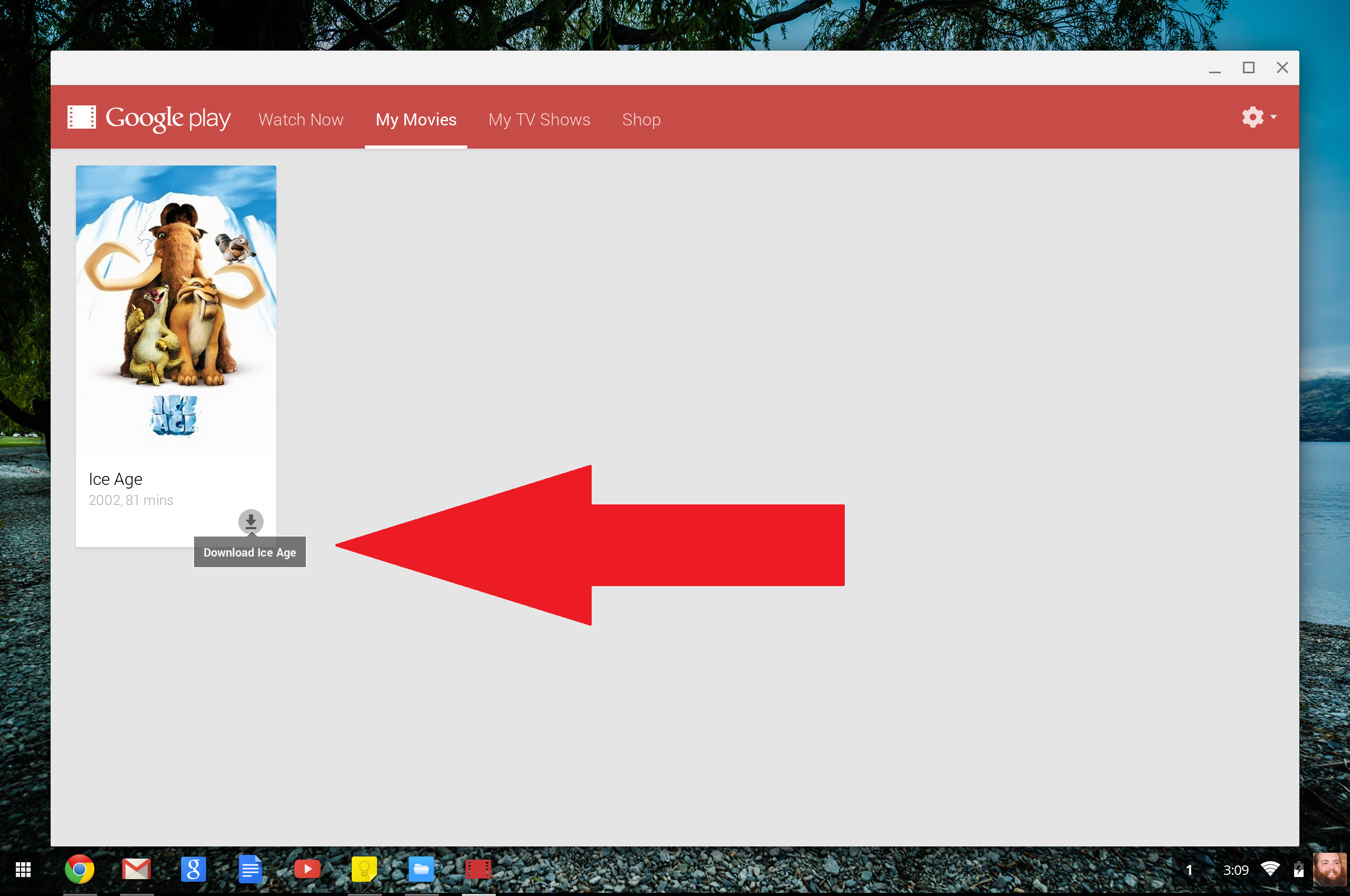
Task: Open Gmail from the shelf
Action: (x=136, y=870)
